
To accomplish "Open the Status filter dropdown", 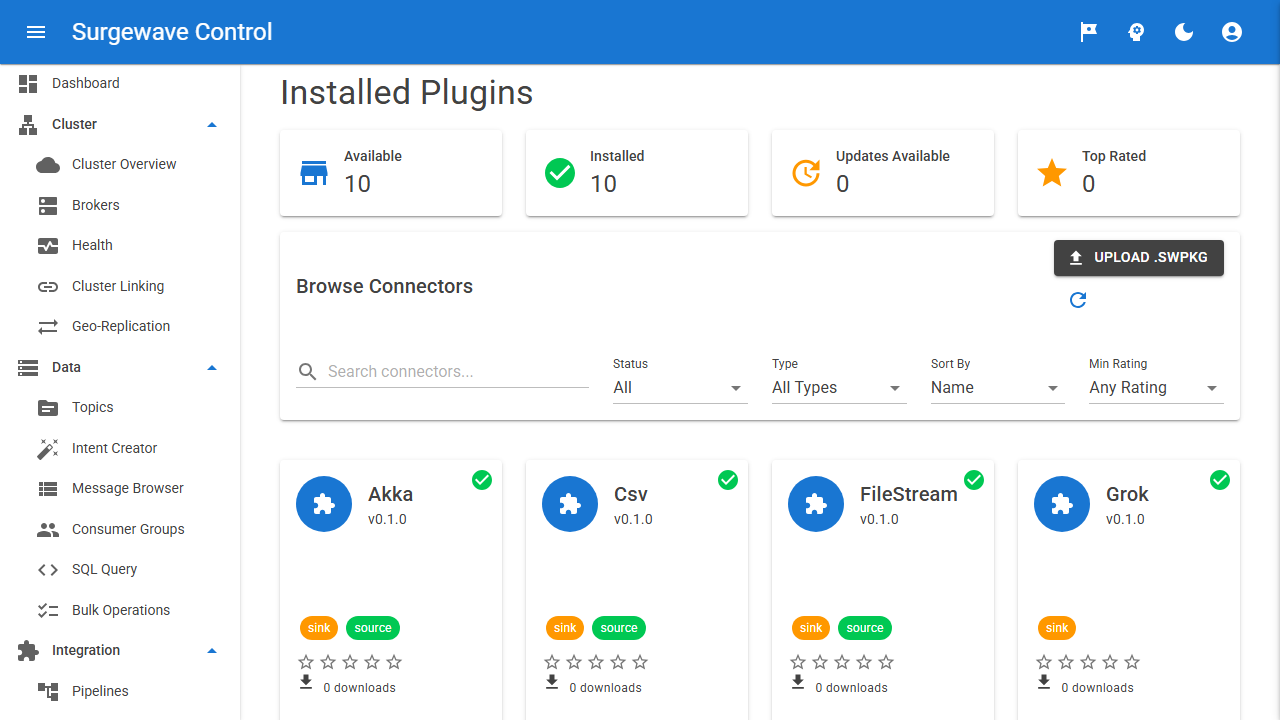I will tap(680, 388).
